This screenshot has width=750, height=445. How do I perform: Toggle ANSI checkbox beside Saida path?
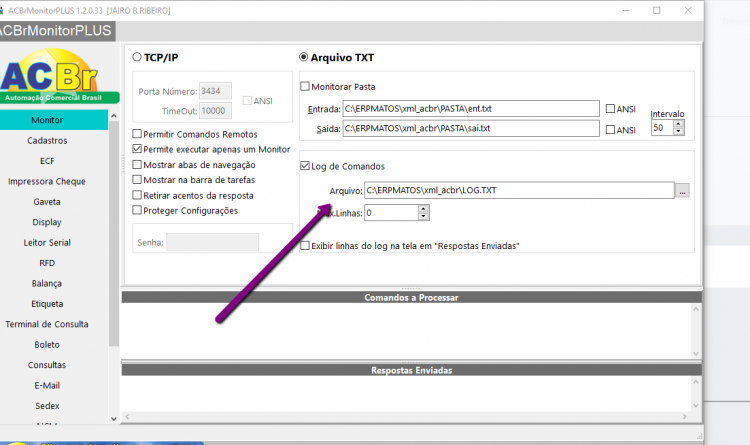pos(610,129)
